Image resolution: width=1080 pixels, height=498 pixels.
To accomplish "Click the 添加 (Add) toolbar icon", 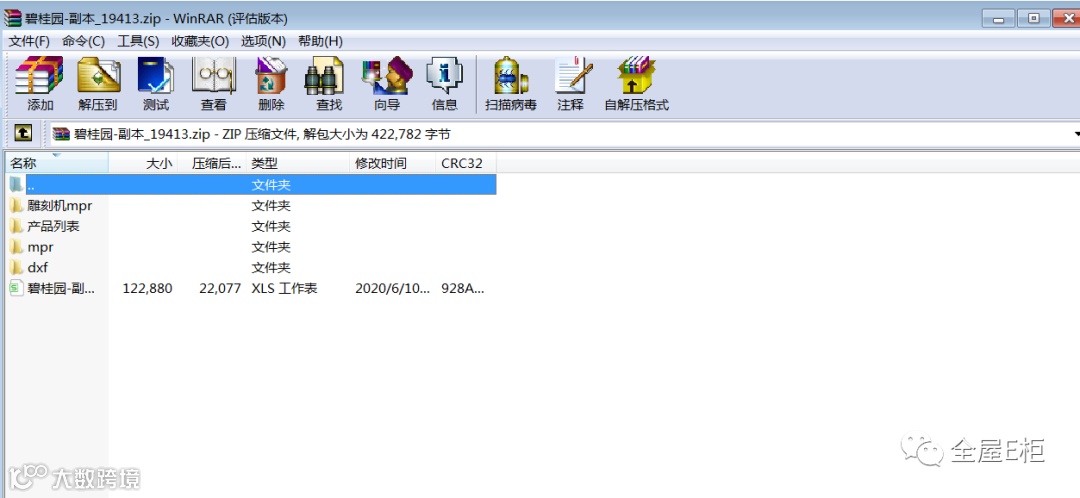I will tap(39, 75).
